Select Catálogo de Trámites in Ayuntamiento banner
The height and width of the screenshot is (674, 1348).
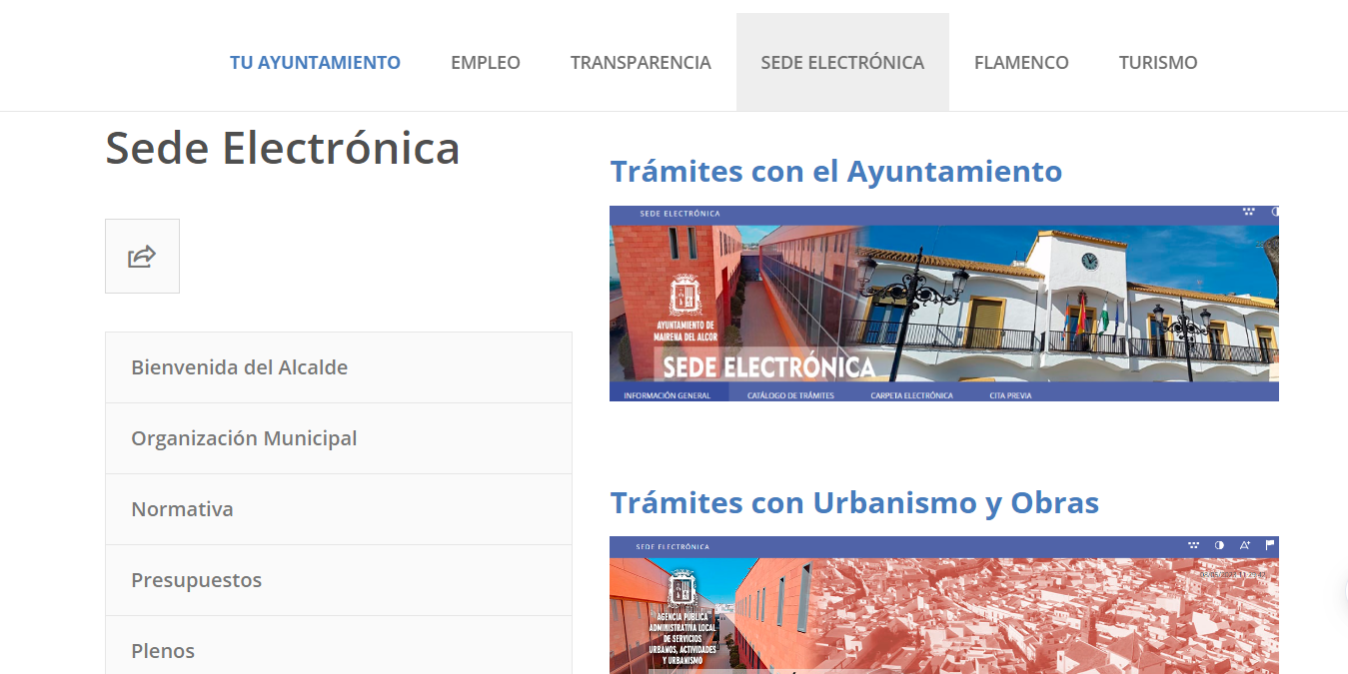(x=790, y=395)
